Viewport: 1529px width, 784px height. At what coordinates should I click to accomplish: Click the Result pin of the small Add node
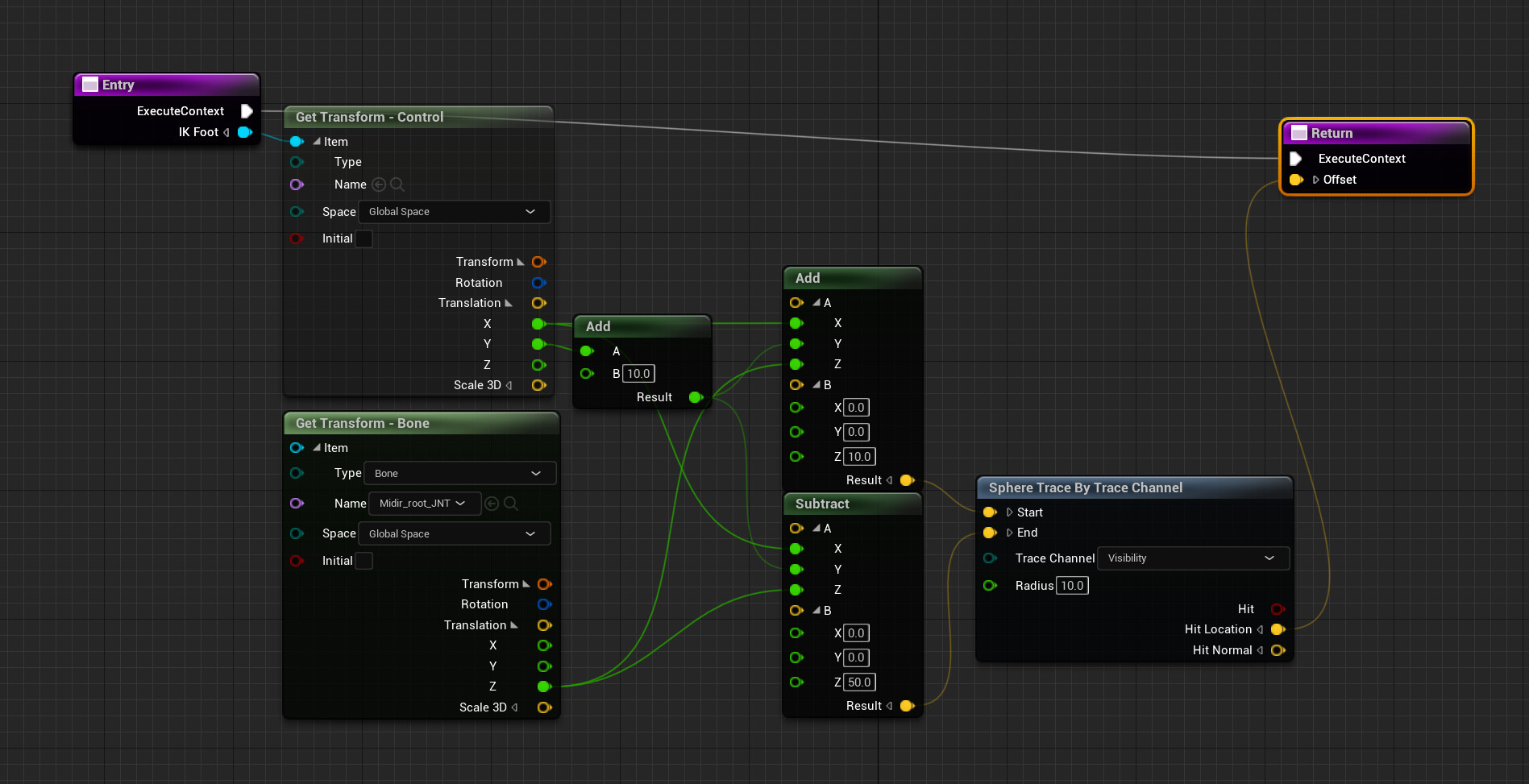[696, 396]
